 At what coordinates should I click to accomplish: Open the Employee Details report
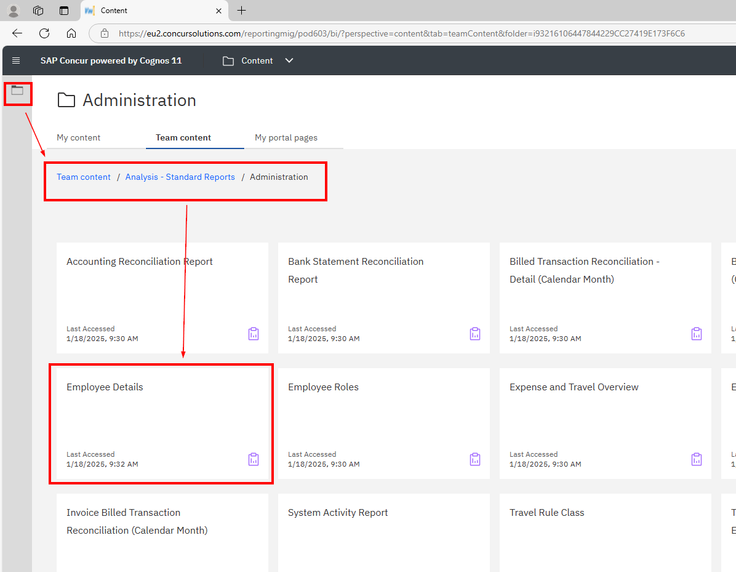tap(162, 423)
